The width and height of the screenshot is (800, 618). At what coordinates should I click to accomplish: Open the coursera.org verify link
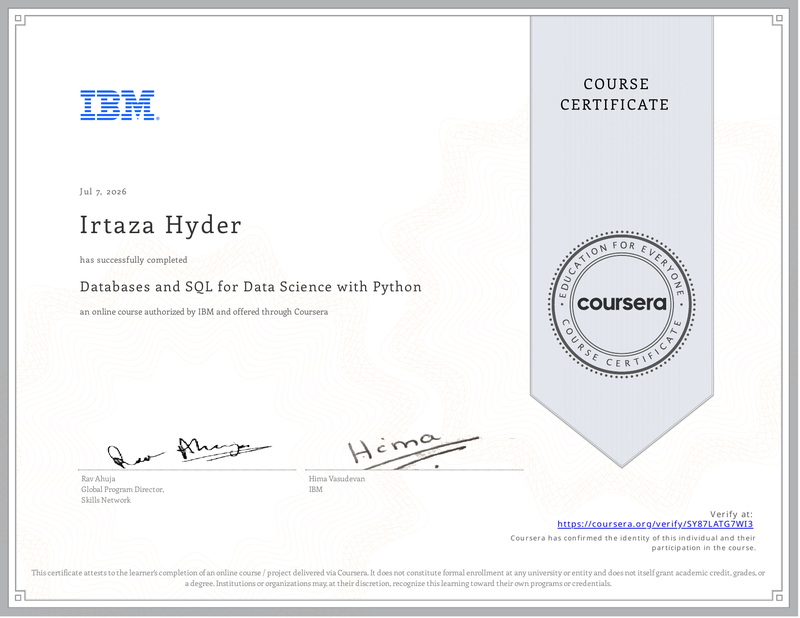655,524
